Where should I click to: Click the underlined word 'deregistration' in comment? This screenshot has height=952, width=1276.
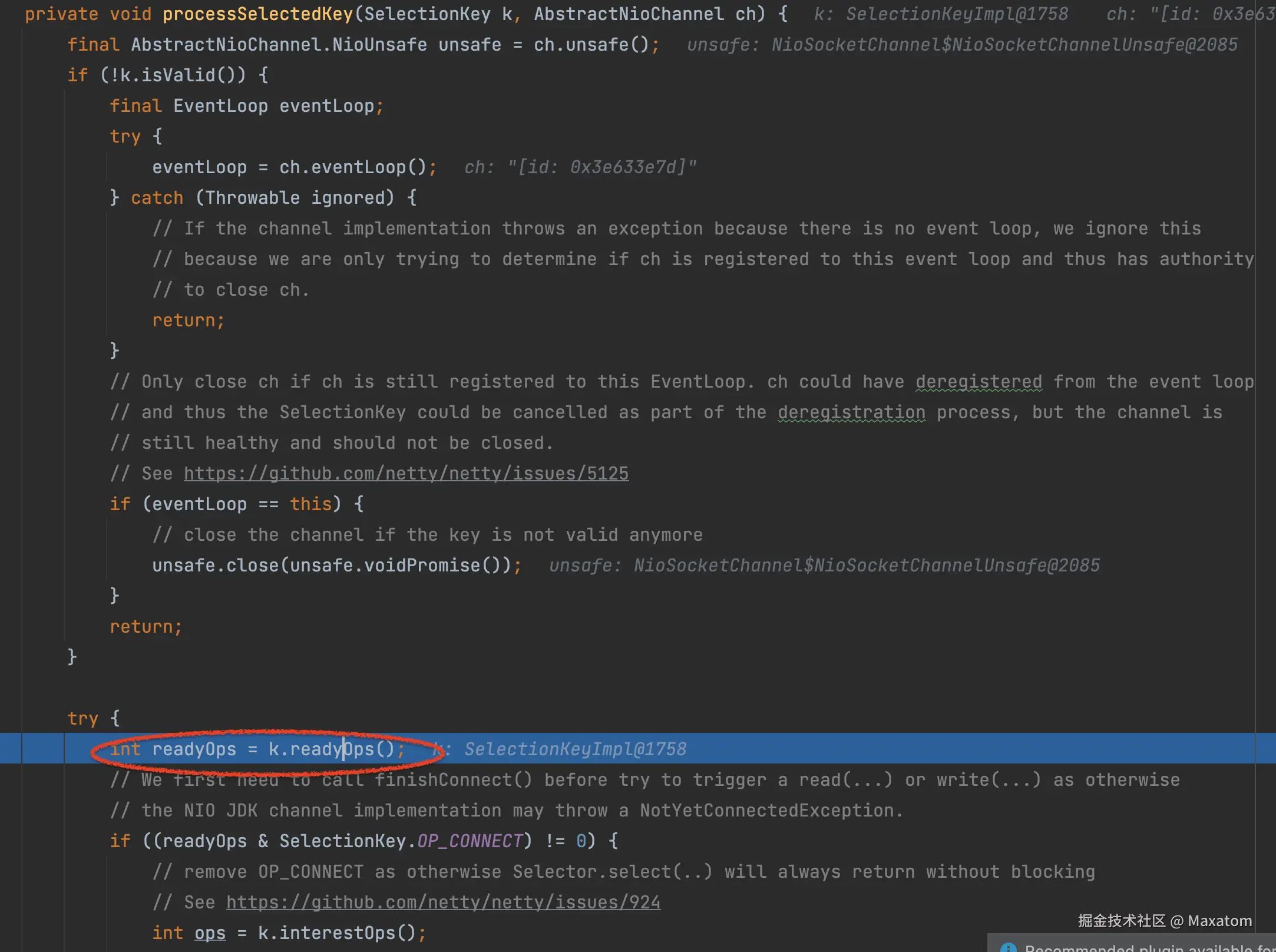[x=851, y=412]
